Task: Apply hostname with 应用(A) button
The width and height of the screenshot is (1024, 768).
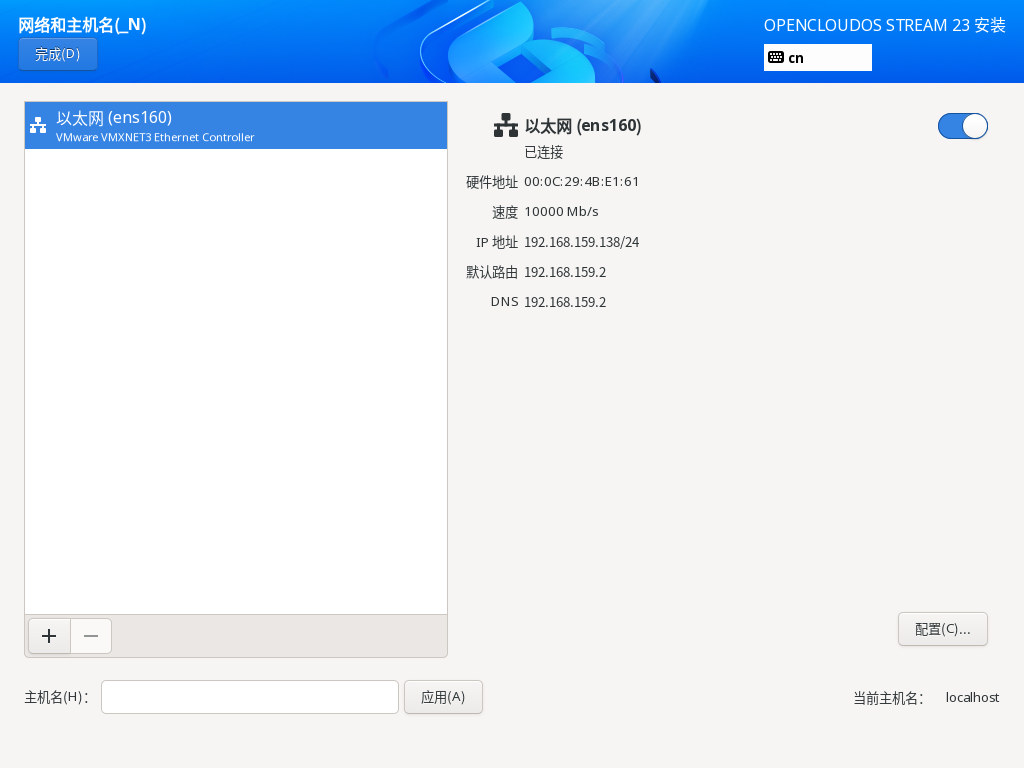Action: click(x=443, y=697)
